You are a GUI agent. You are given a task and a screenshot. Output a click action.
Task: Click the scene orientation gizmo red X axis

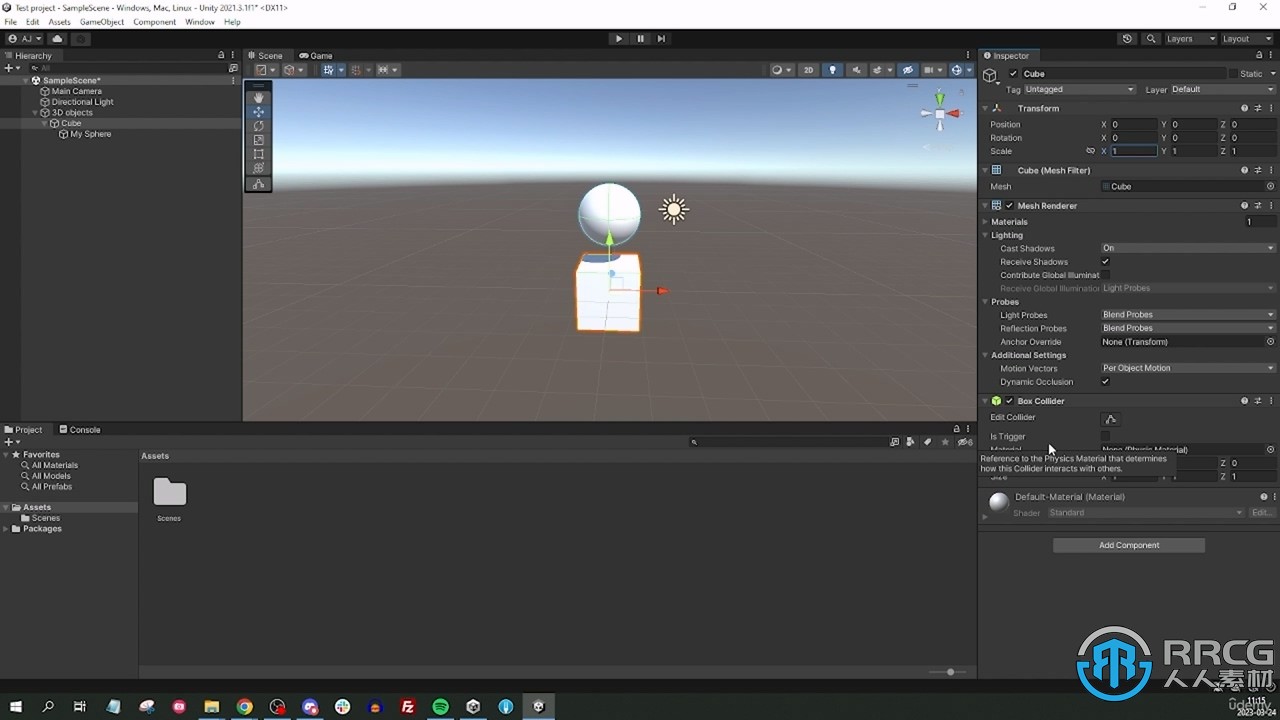(x=955, y=114)
